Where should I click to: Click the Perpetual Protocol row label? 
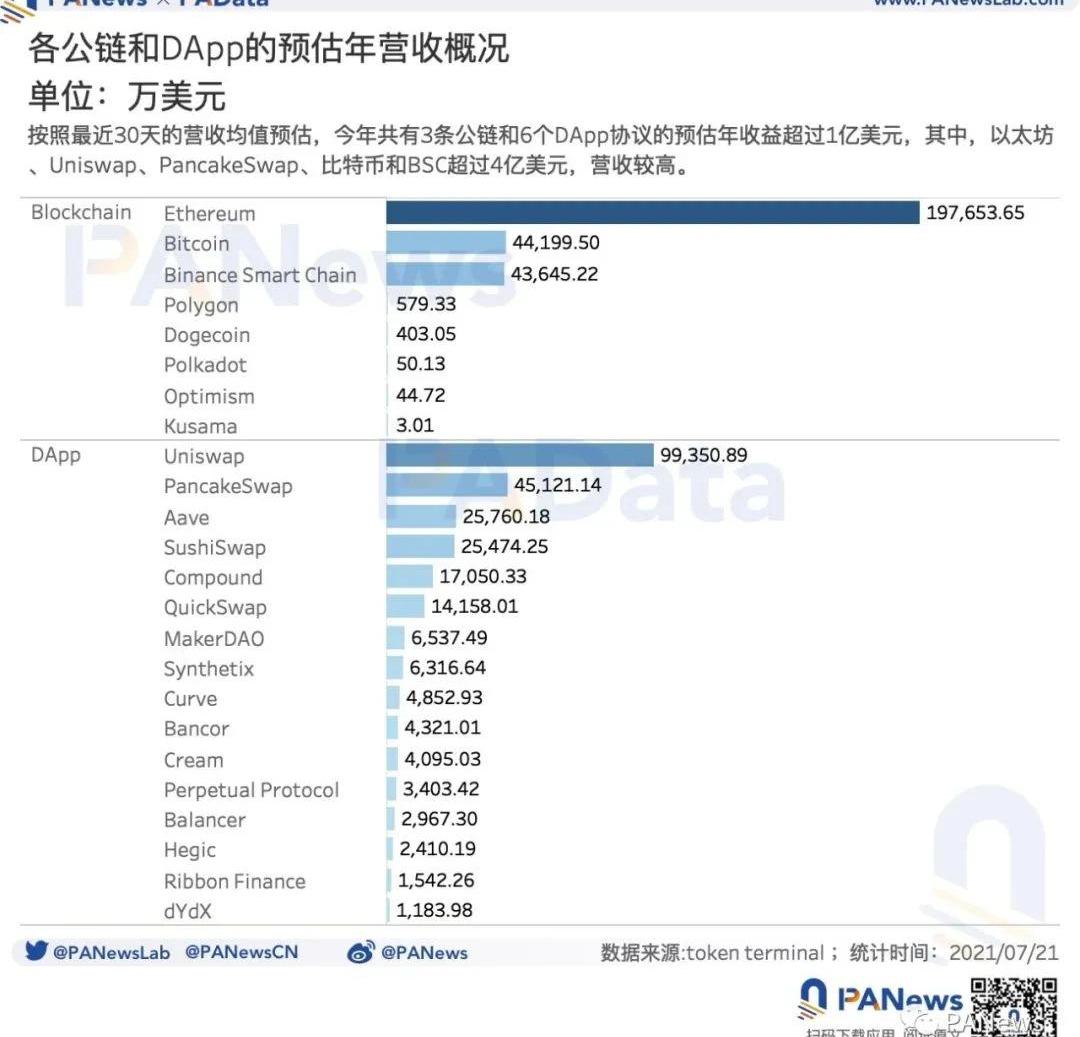[x=251, y=790]
